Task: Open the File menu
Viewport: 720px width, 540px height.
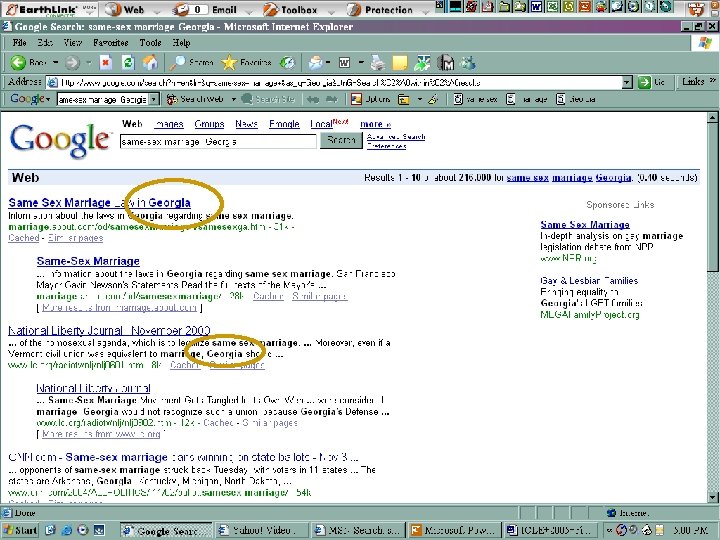Action: coord(19,43)
